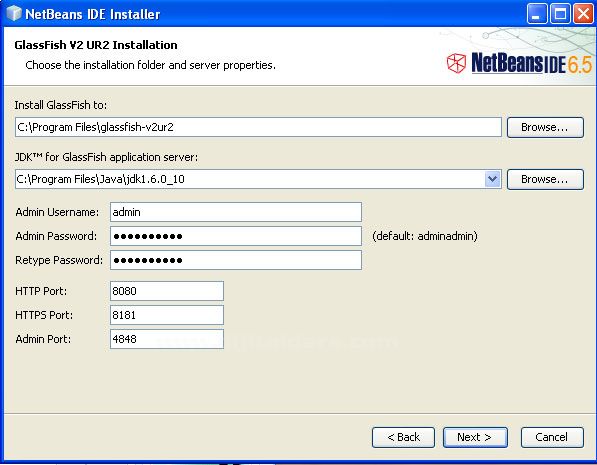Minimize the NetBeans IDE Installer window
The image size is (597, 465).
click(537, 14)
